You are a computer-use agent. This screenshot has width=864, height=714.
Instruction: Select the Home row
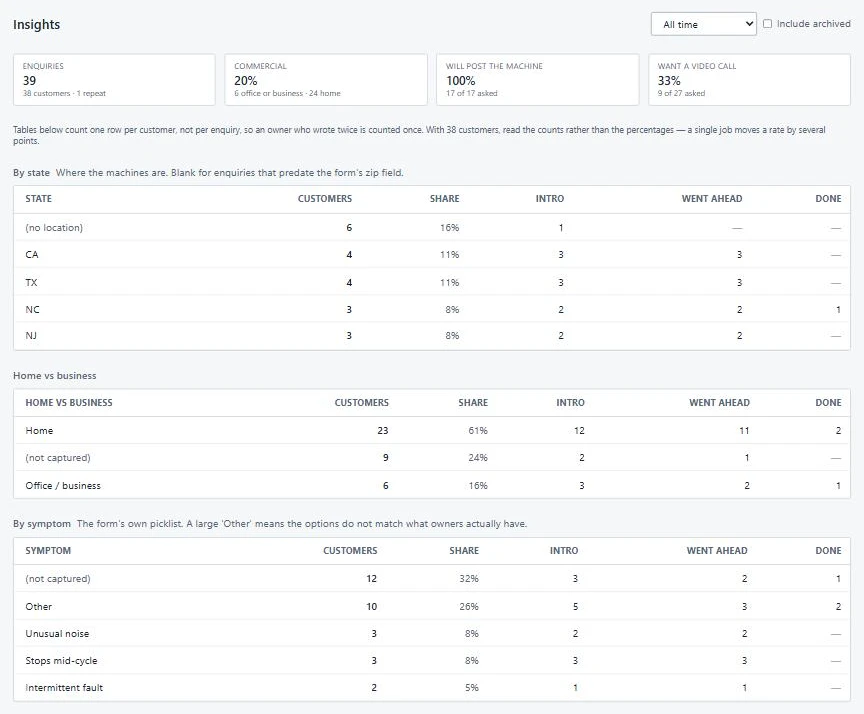coord(432,430)
